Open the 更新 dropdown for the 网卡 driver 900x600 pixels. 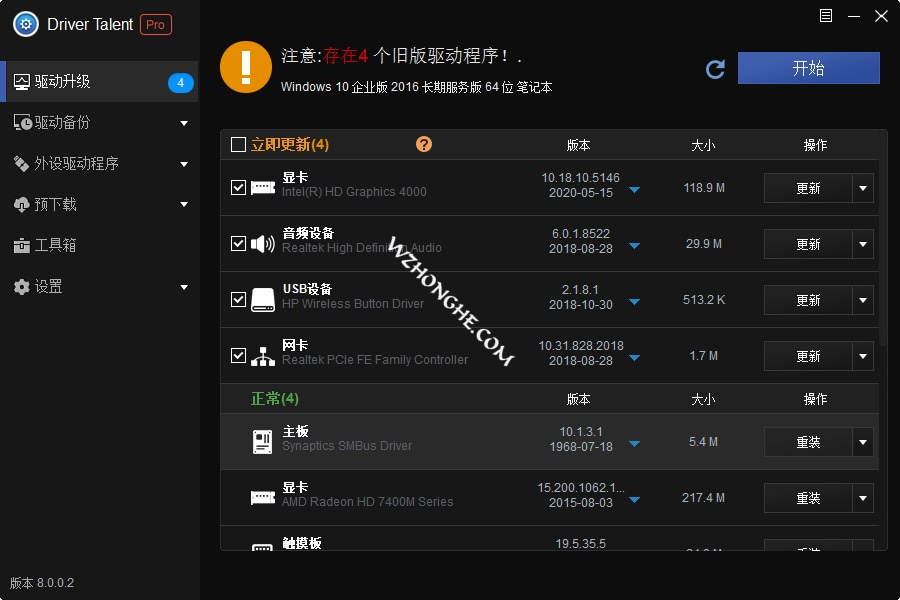pos(862,356)
